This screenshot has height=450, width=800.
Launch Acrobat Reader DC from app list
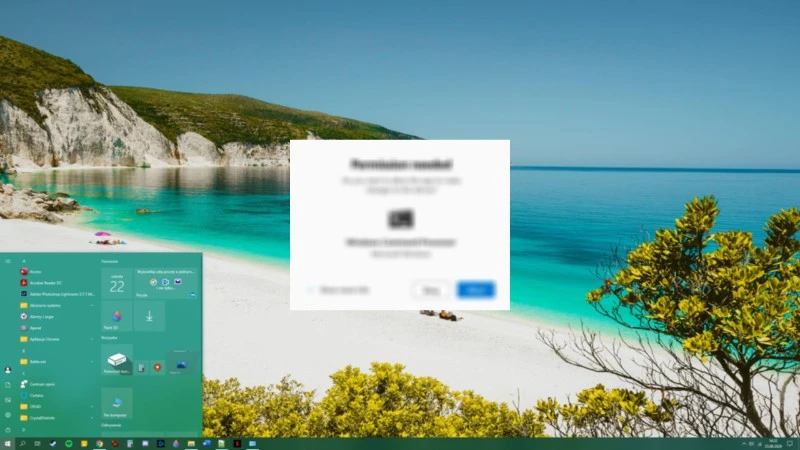tap(57, 283)
